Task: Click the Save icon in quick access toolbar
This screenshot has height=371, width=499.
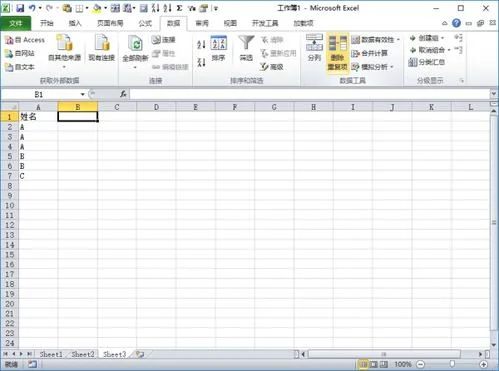Action: point(20,8)
